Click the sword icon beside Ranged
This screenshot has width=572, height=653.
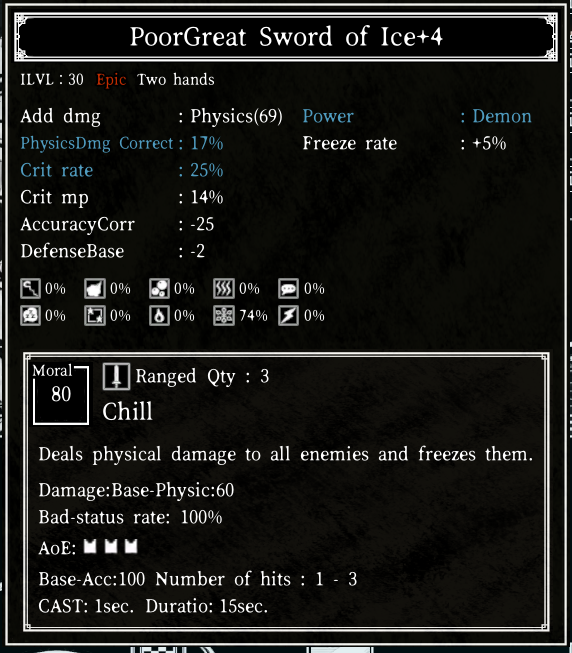116,376
